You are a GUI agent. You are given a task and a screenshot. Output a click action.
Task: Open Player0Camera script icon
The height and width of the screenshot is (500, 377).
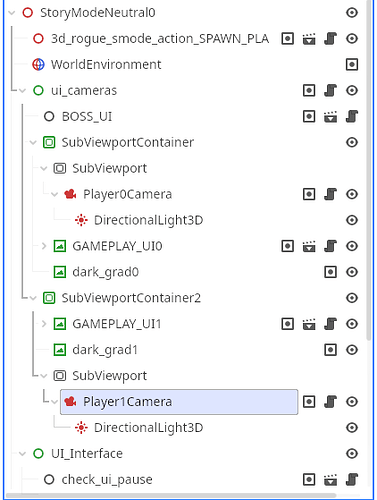(330, 194)
